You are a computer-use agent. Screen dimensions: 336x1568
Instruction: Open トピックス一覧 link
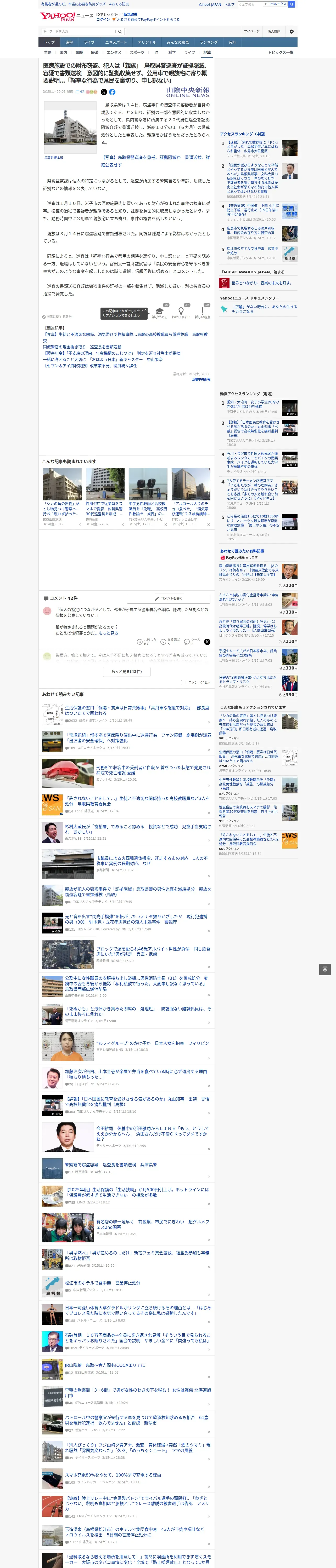pyautogui.click(x=281, y=52)
